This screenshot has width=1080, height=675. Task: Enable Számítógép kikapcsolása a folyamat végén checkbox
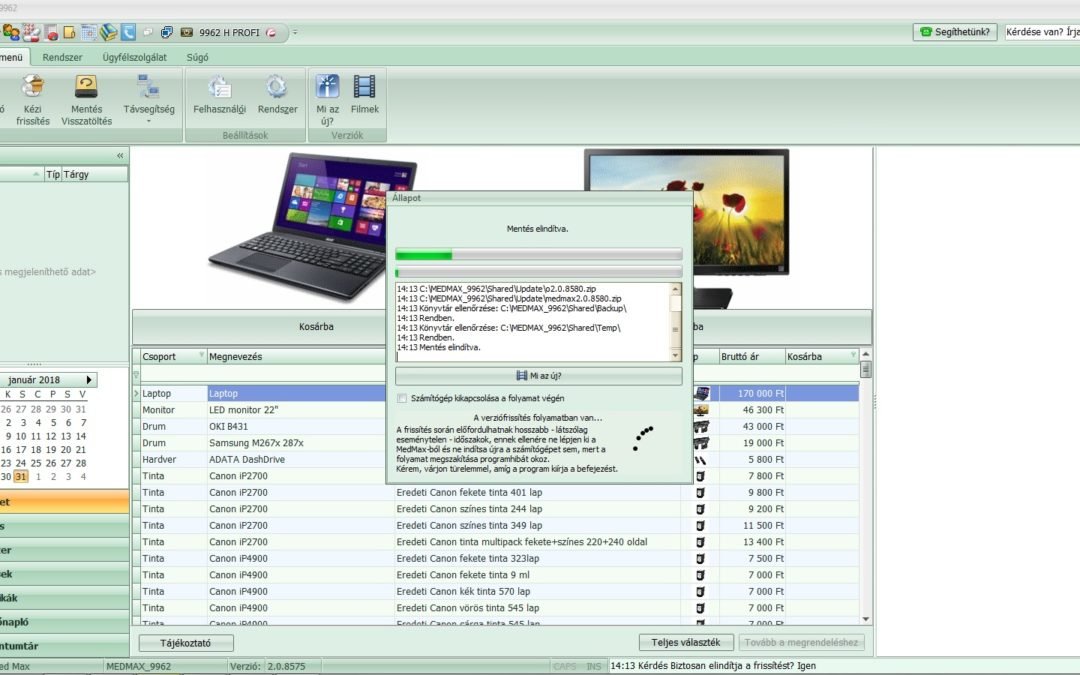[402, 398]
